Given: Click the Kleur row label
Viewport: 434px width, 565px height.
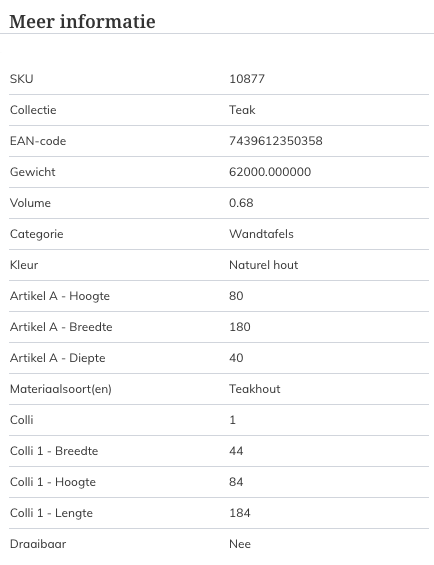Looking at the screenshot, I should (24, 265).
